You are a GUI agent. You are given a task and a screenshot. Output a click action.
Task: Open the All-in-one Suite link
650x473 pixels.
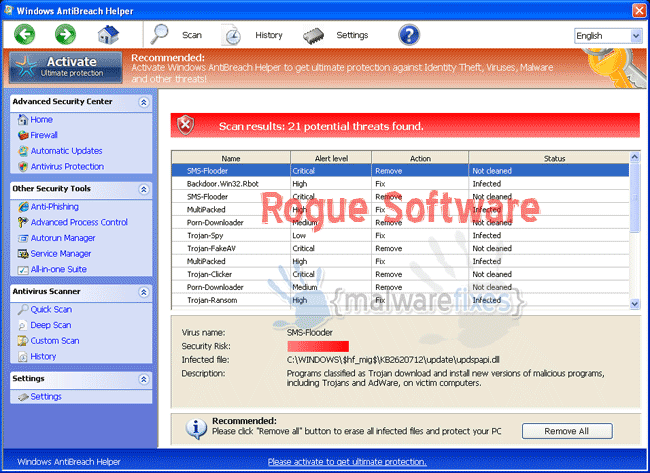click(x=58, y=269)
